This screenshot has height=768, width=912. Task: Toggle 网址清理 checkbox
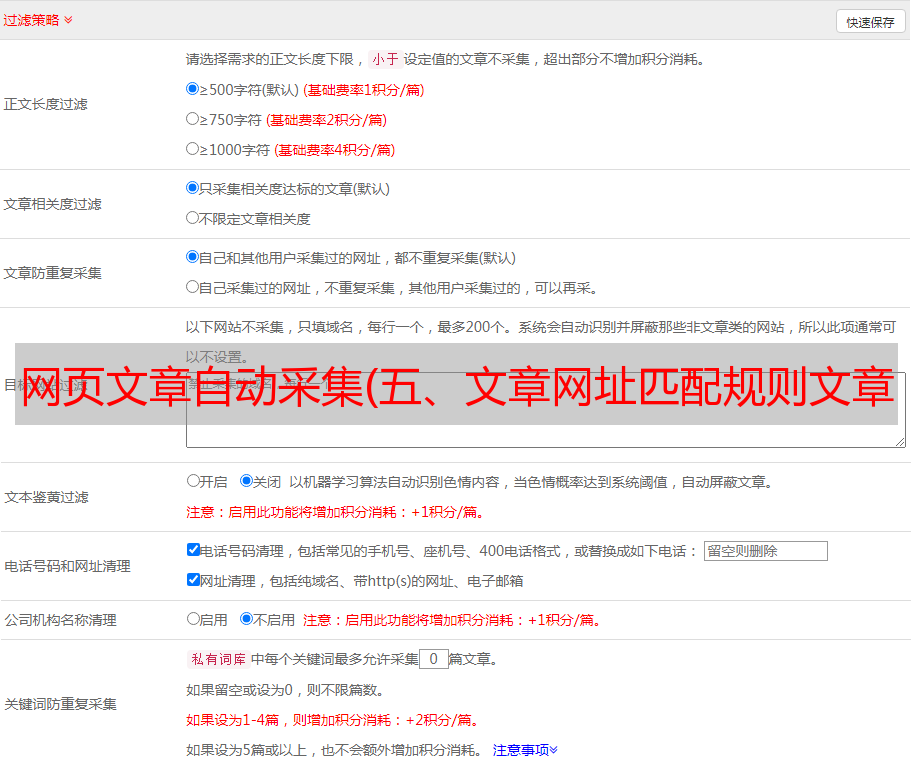coord(193,579)
